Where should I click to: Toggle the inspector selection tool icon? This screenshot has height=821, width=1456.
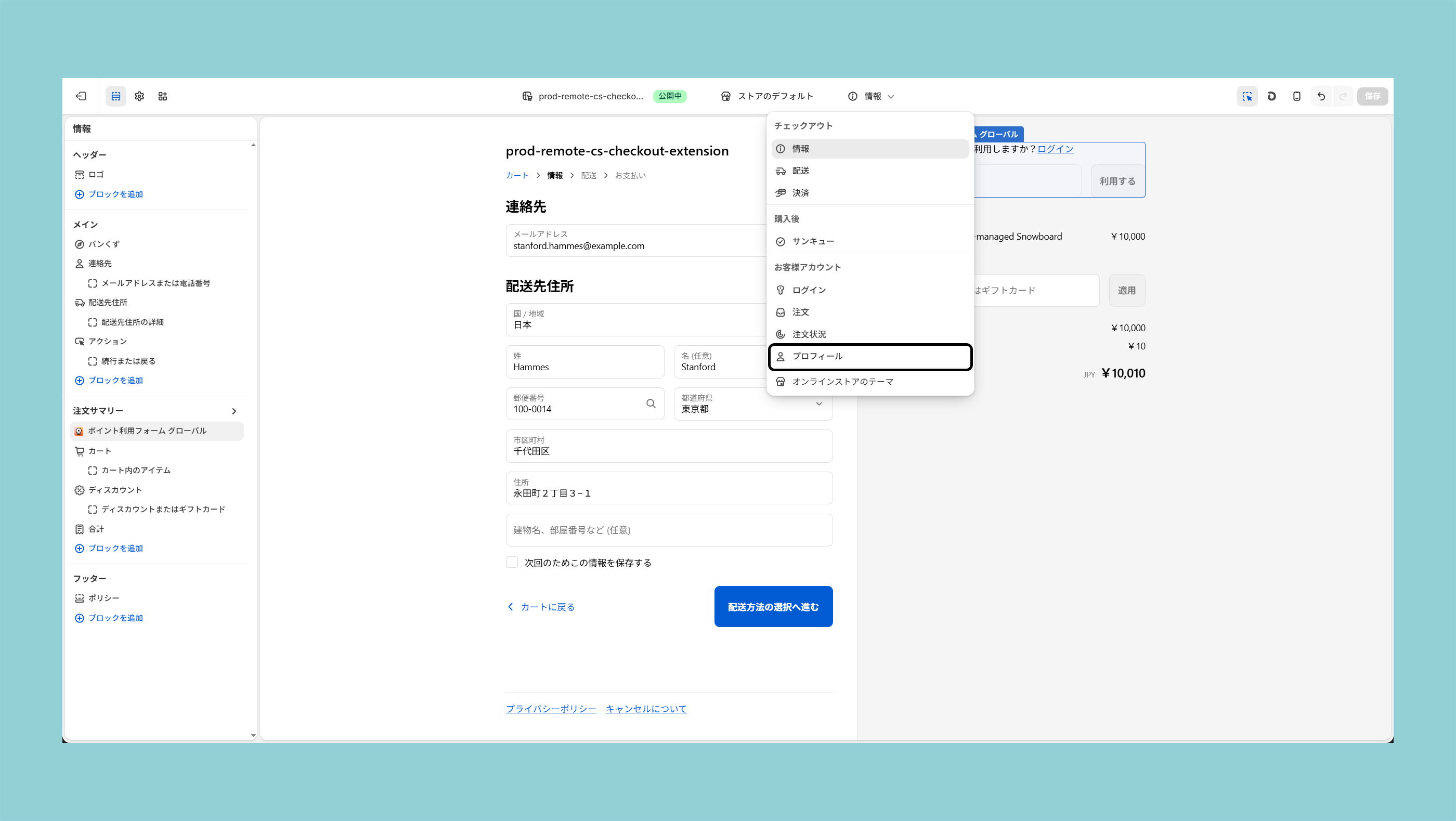1247,96
